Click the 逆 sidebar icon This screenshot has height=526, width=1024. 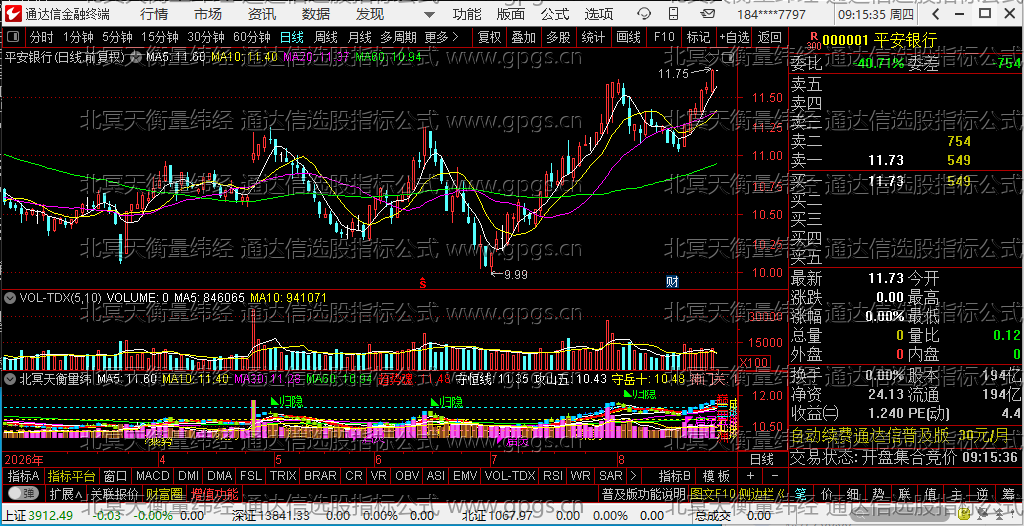click(982, 493)
